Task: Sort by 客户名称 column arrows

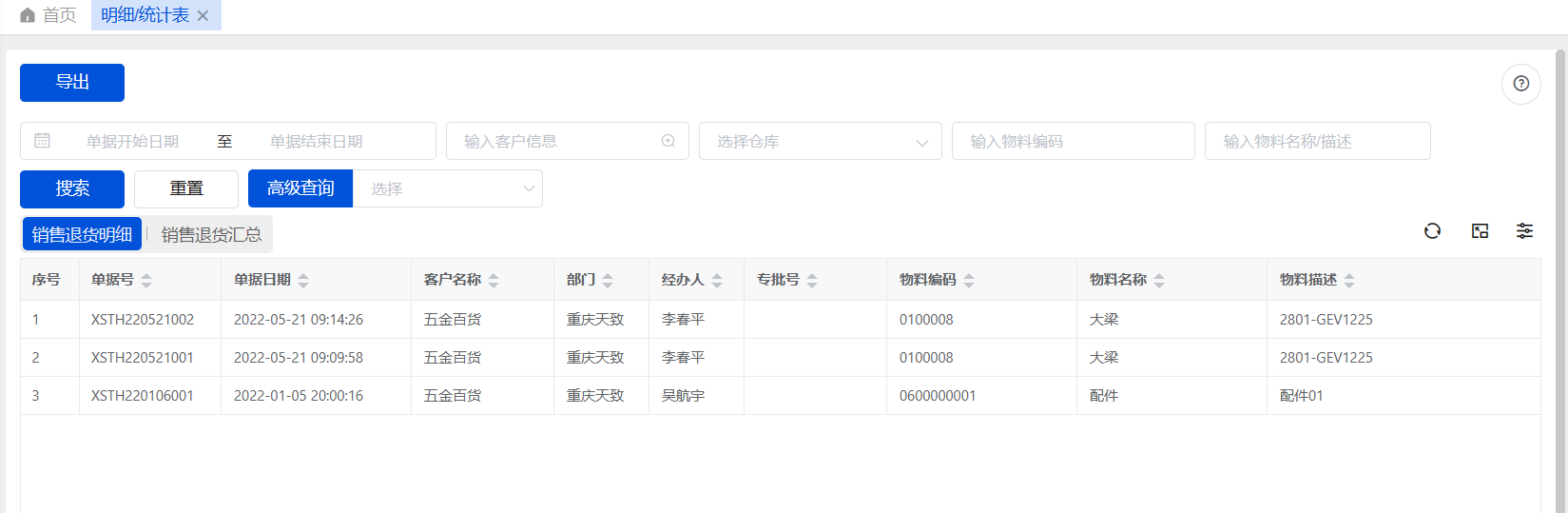Action: tap(494, 281)
